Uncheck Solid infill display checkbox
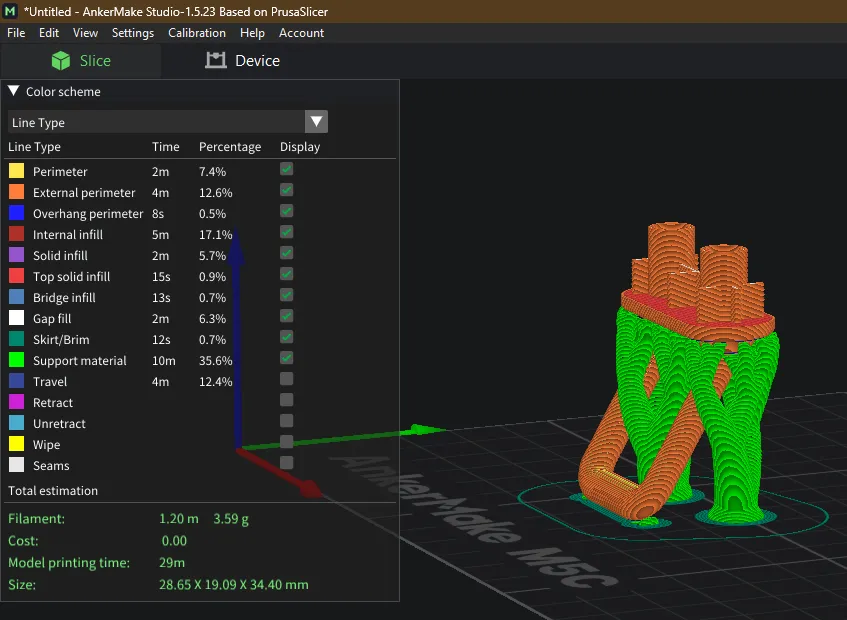The height and width of the screenshot is (620, 847). coord(287,253)
